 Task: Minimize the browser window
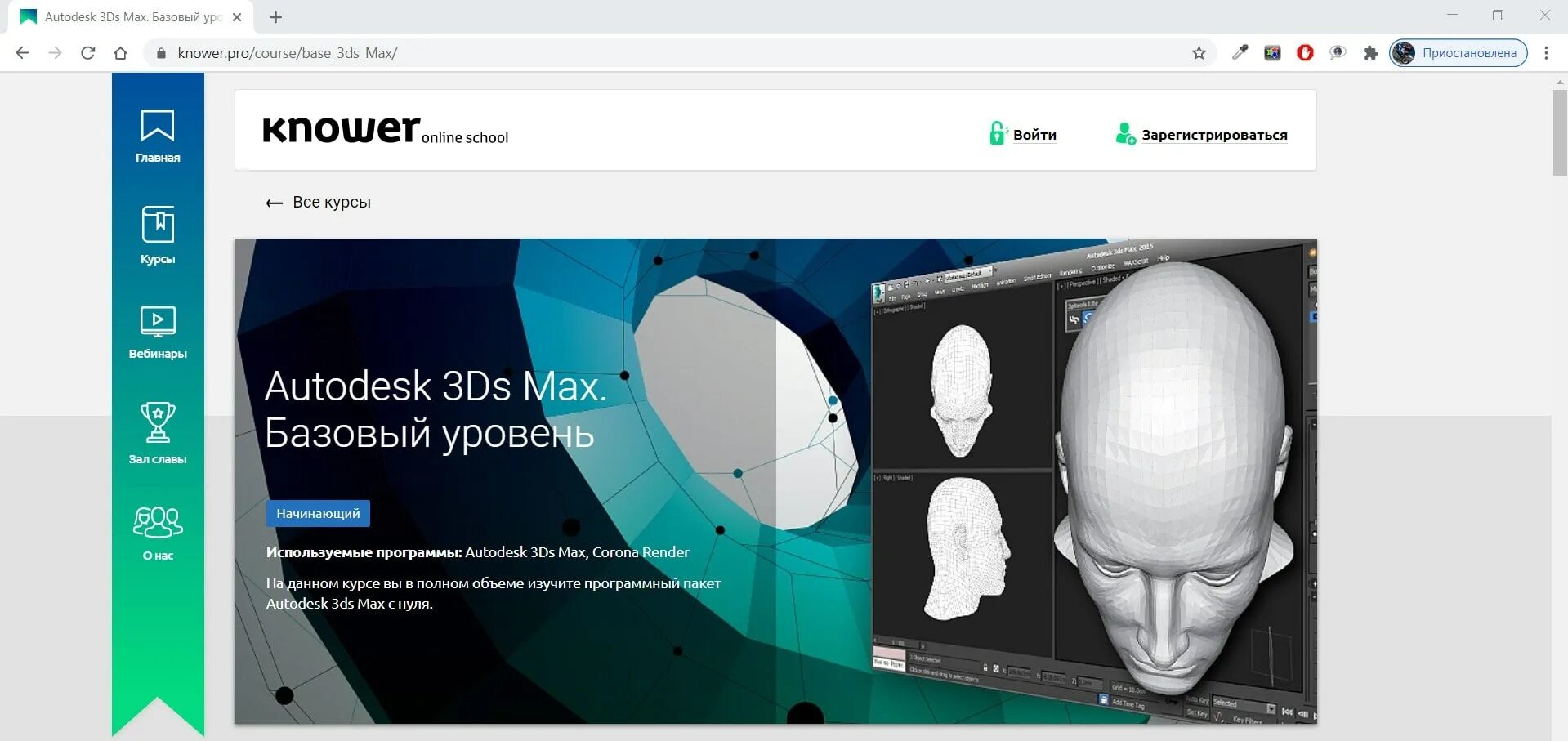(x=1452, y=15)
